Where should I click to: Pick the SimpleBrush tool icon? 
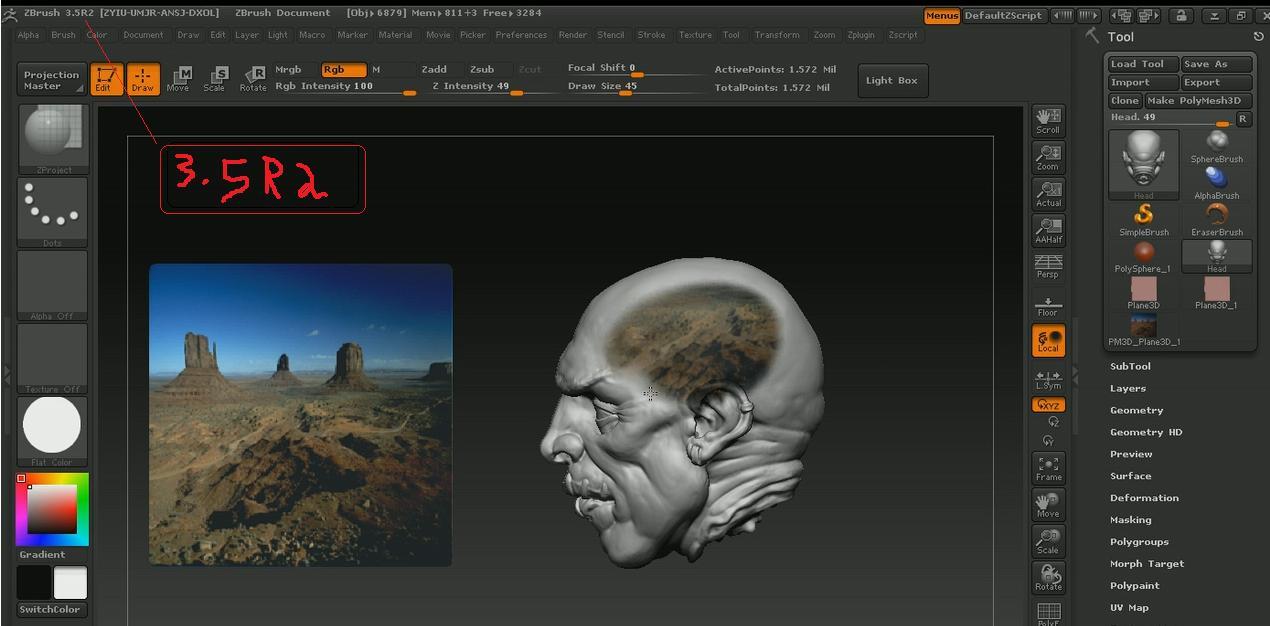point(1143,220)
